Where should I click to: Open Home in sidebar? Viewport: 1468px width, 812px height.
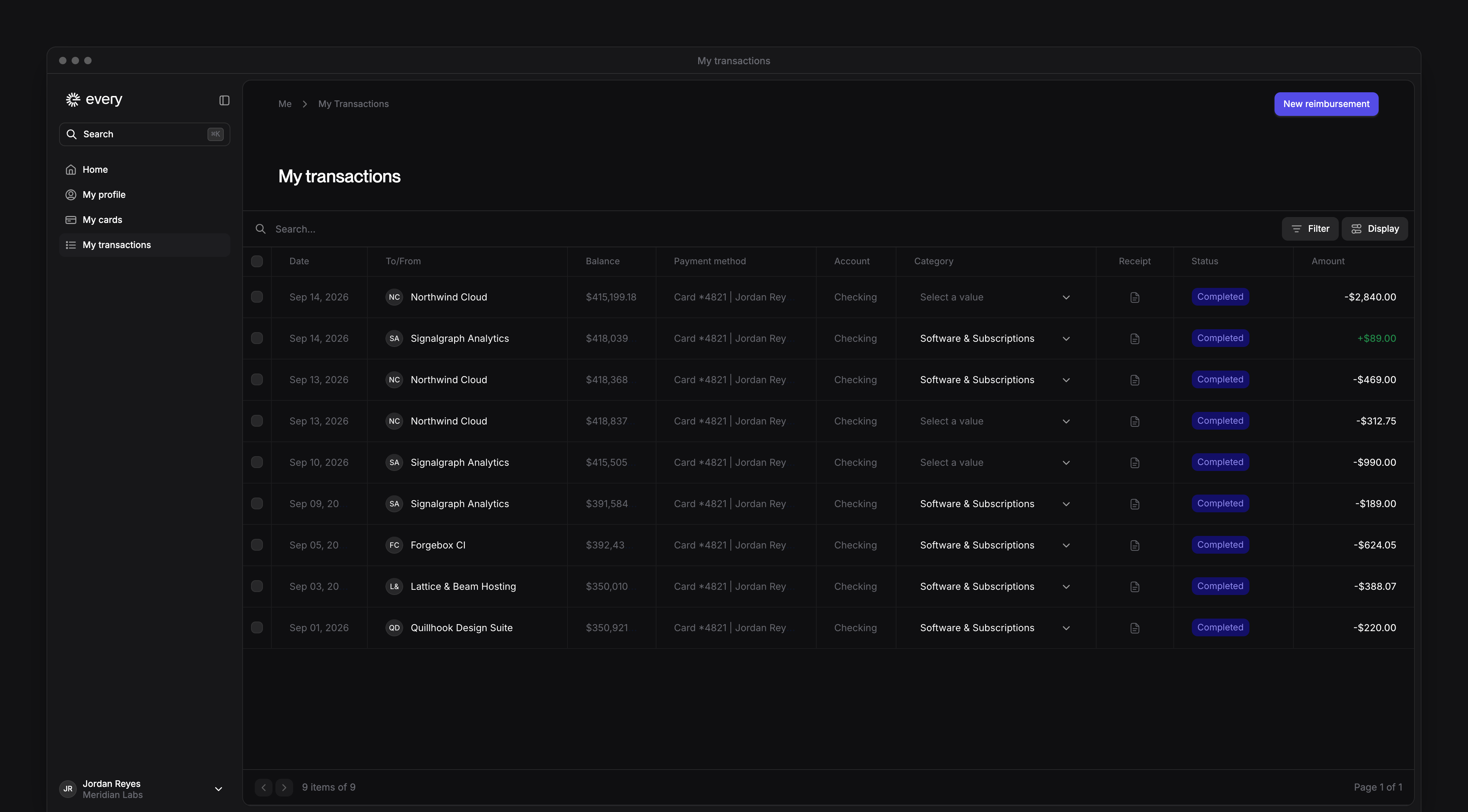[145, 169]
